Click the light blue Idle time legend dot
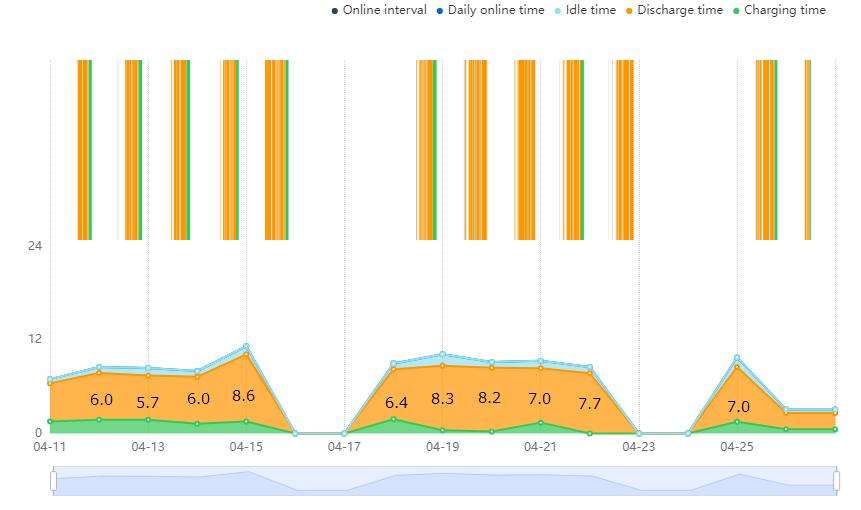Image resolution: width=861 pixels, height=510 pixels. pyautogui.click(x=558, y=11)
